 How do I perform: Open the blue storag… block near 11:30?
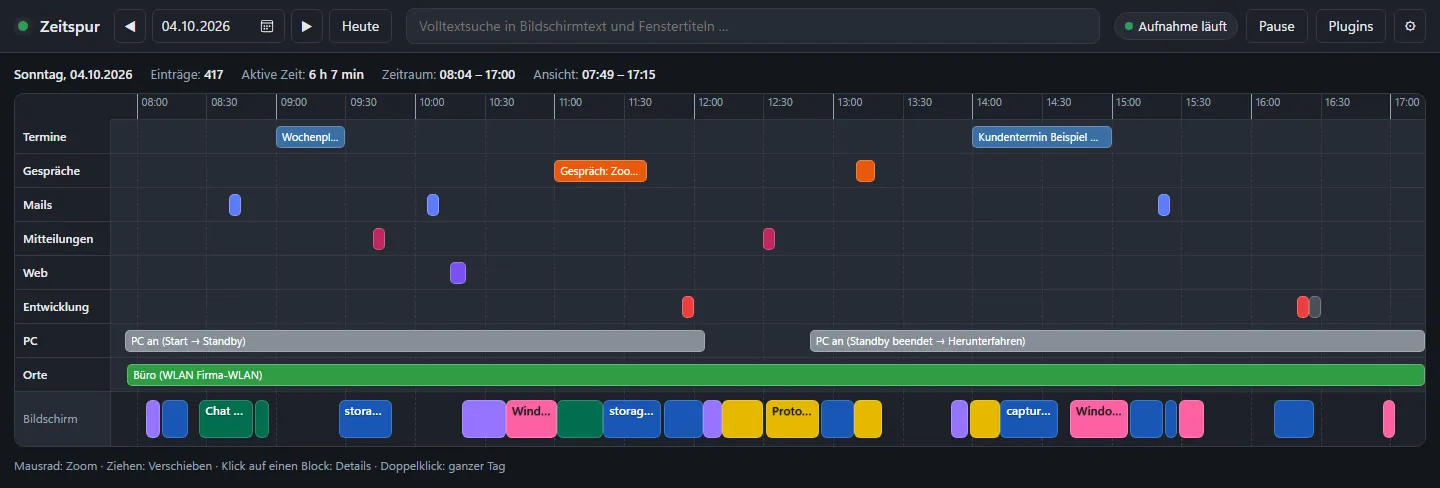[x=632, y=419]
